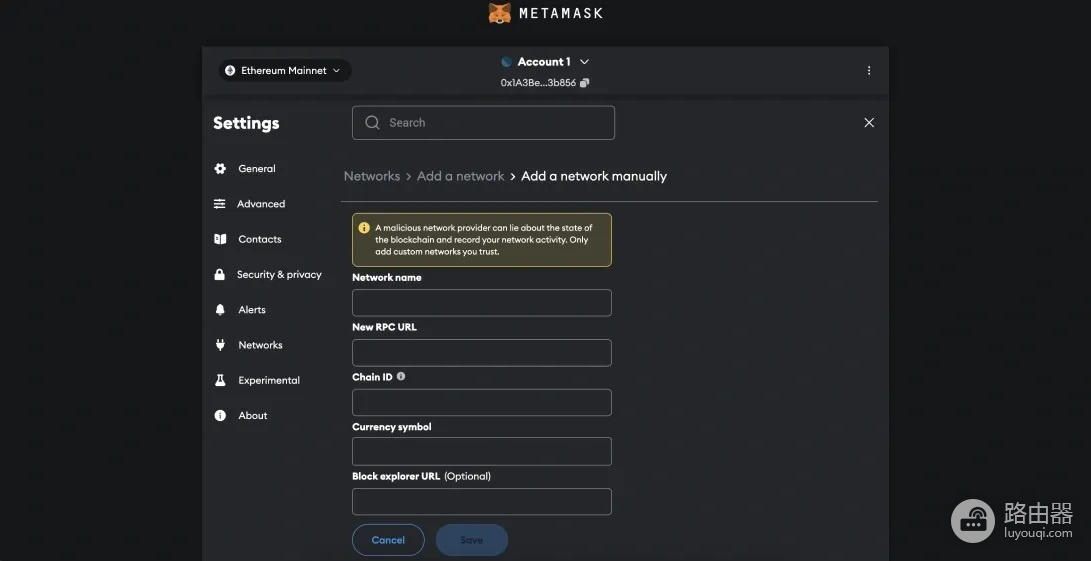The image size is (1091, 561).
Task: Expand the Account 1 dropdown
Action: 584,62
